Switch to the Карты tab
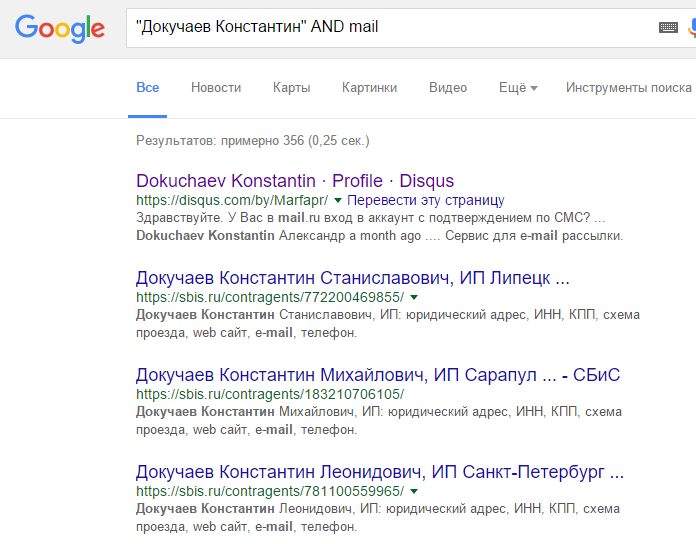The height and width of the screenshot is (544, 696). [x=291, y=88]
